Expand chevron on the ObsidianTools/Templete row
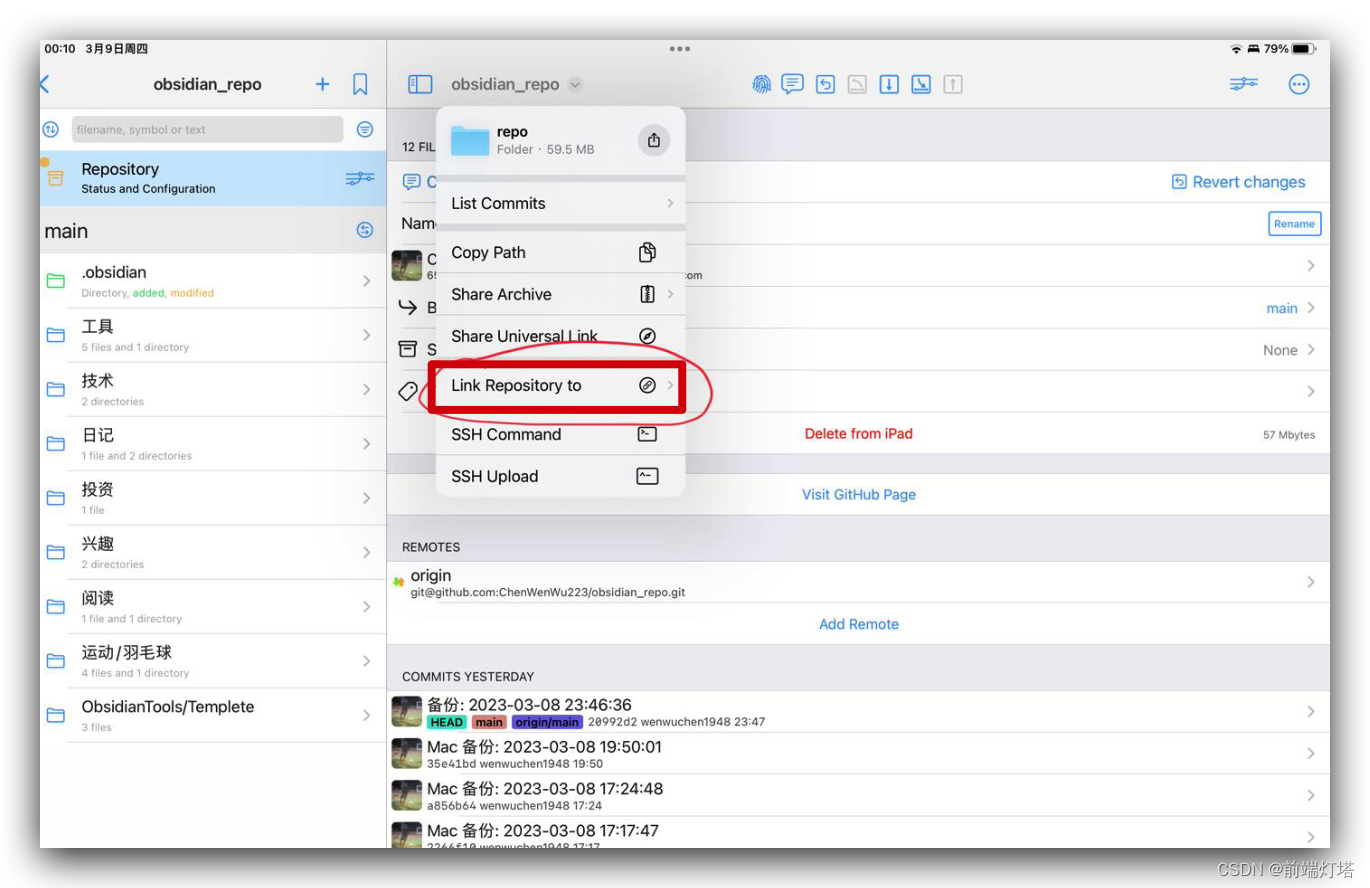Image resolution: width=1370 pixels, height=888 pixels. pyautogui.click(x=367, y=715)
